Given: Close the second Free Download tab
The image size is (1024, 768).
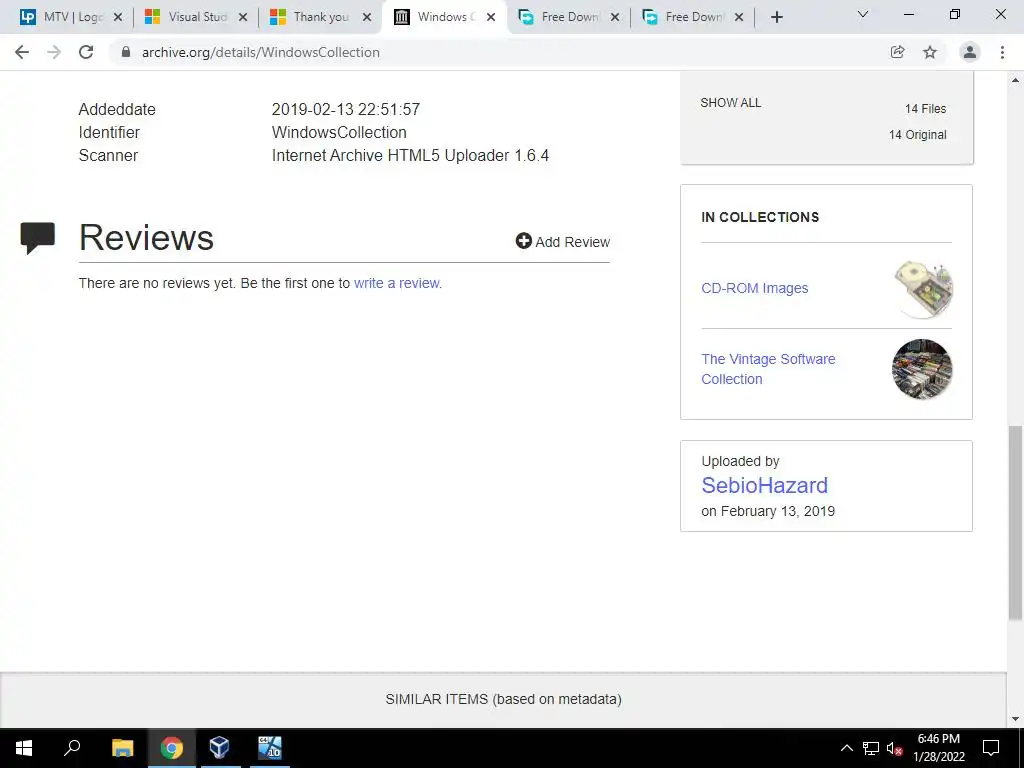Looking at the screenshot, I should [739, 18].
